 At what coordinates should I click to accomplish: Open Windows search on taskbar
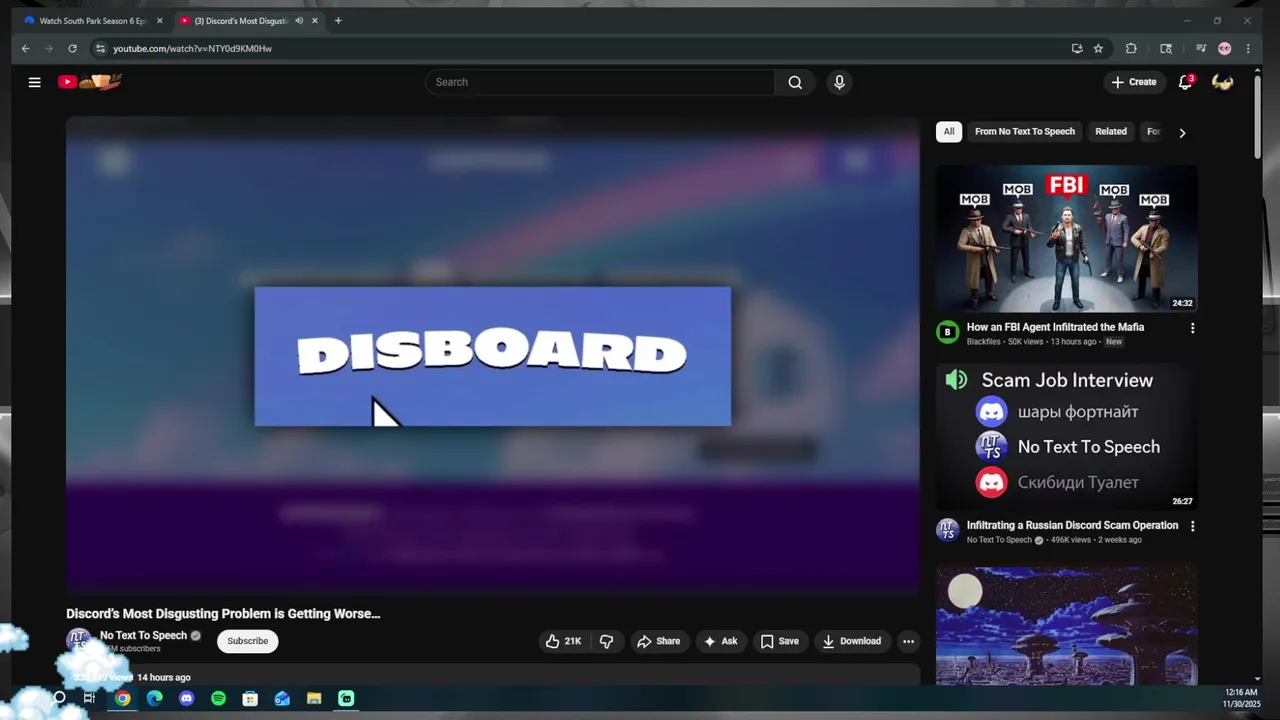(x=59, y=698)
